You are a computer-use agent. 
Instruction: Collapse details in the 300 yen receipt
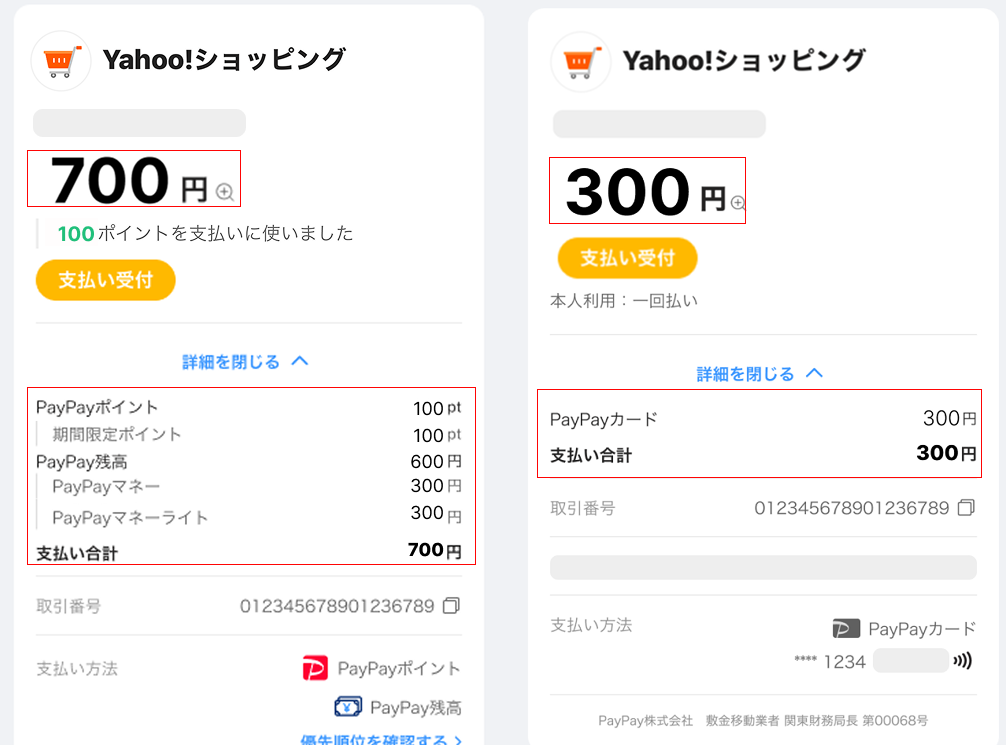tap(759, 374)
